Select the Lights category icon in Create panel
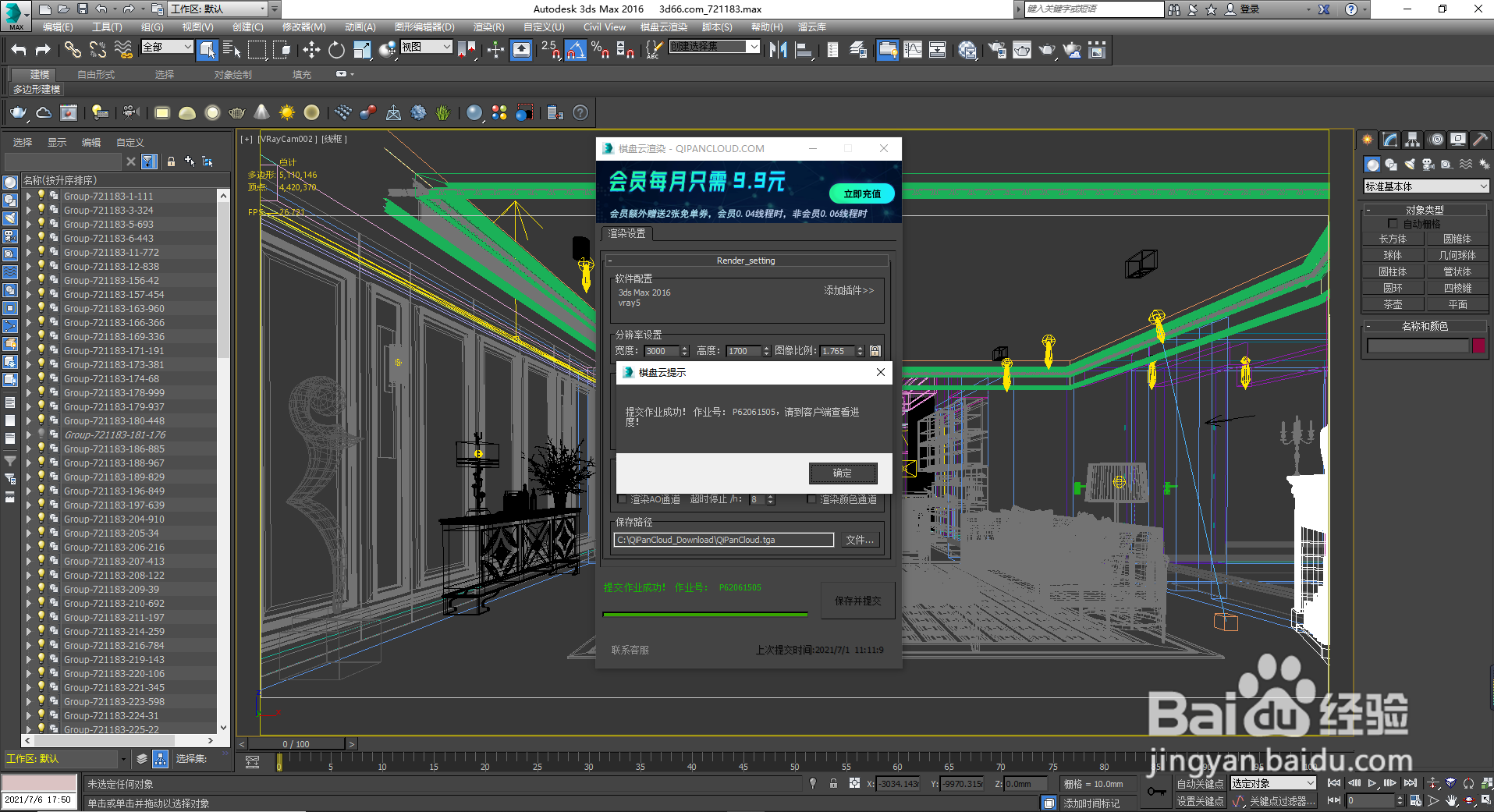This screenshot has width=1494, height=812. (x=1409, y=165)
